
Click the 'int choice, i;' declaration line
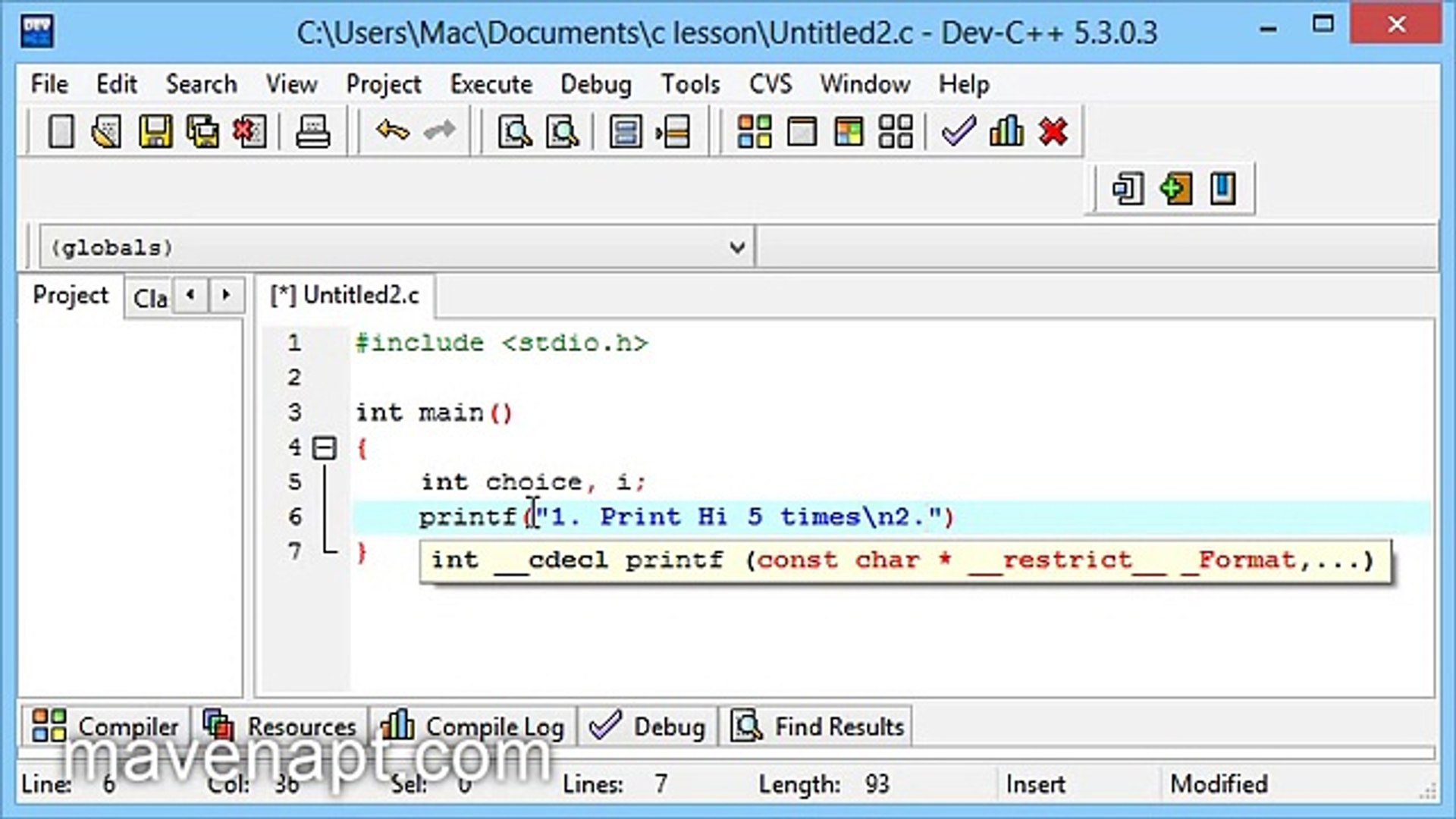[x=533, y=482]
